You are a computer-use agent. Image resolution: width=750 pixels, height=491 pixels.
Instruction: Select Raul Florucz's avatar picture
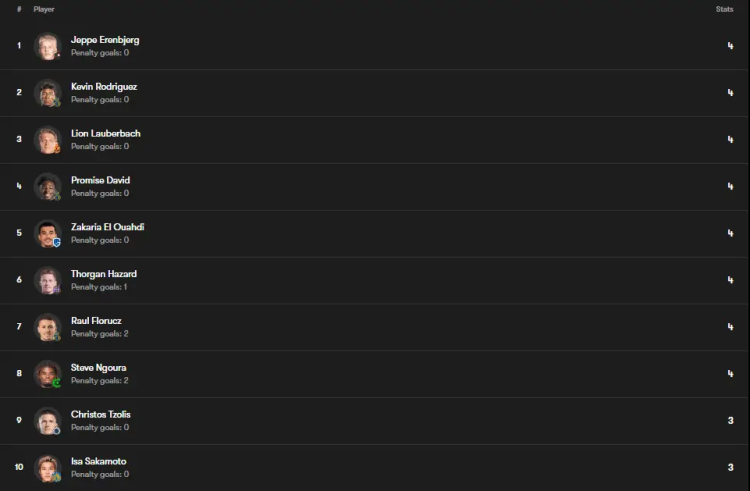tap(48, 327)
